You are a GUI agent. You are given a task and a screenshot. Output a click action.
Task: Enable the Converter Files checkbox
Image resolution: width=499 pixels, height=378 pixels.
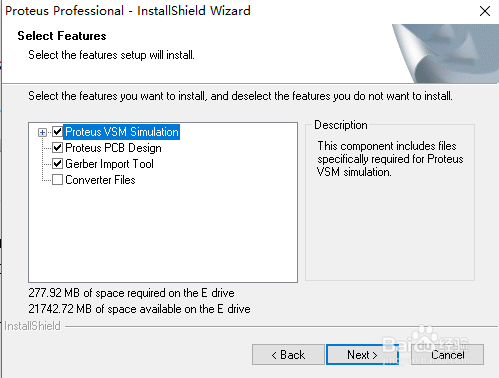[x=57, y=180]
